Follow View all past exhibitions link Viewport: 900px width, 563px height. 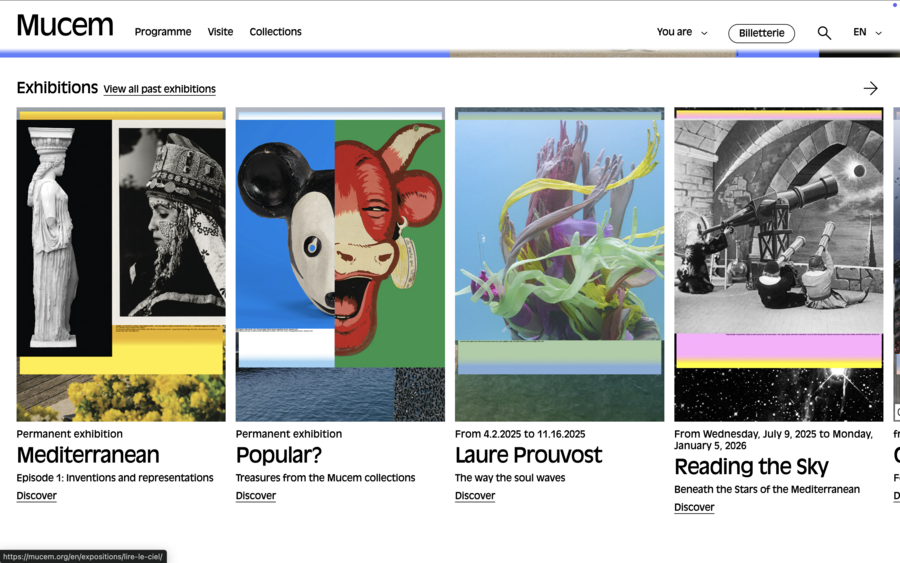[x=160, y=89]
